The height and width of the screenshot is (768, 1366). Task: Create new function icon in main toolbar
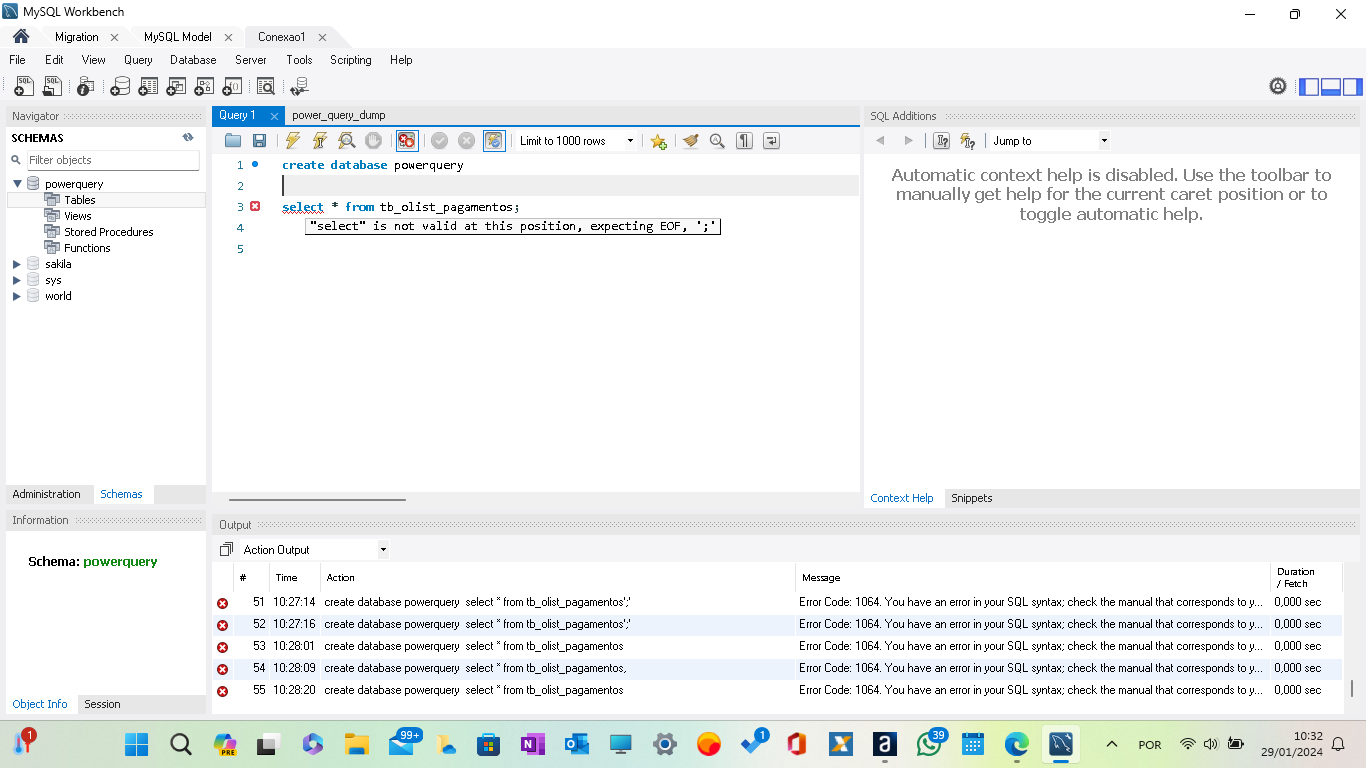[x=232, y=87]
